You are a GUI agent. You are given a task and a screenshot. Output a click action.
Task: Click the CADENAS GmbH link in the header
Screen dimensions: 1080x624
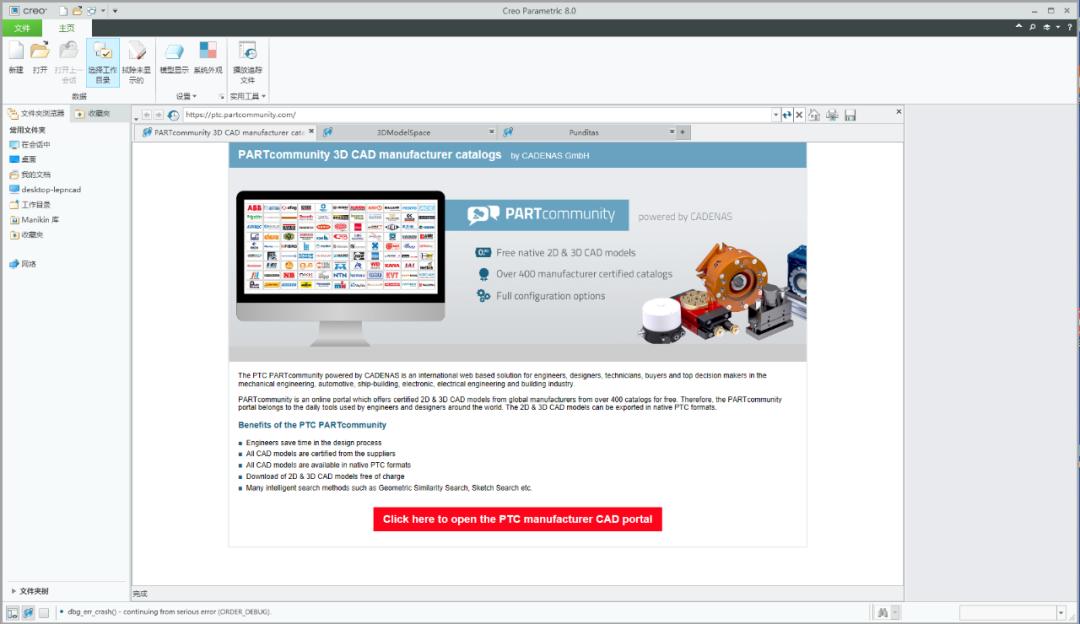pos(558,155)
